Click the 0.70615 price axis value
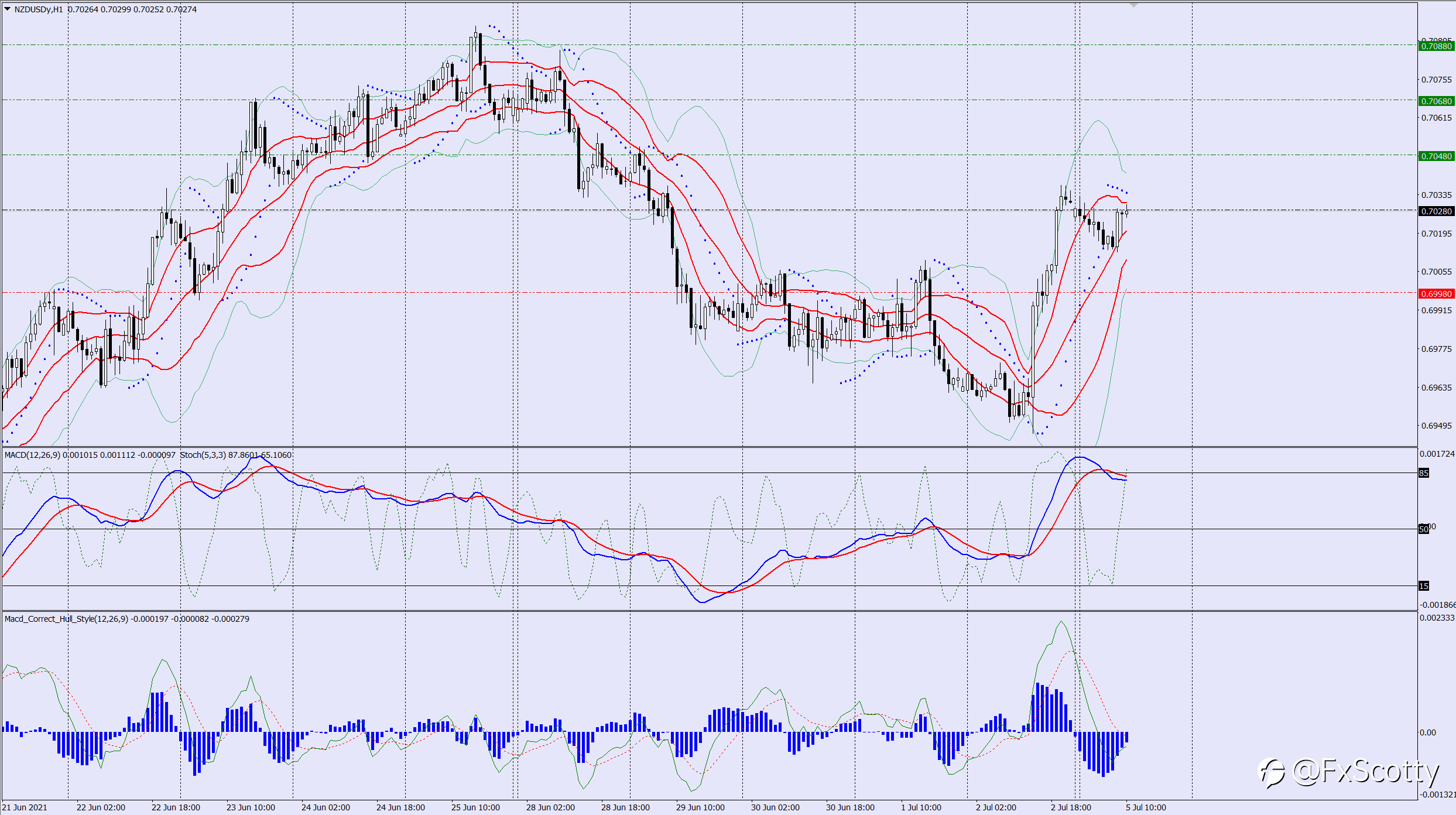The height and width of the screenshot is (815, 1456). pos(1437,118)
